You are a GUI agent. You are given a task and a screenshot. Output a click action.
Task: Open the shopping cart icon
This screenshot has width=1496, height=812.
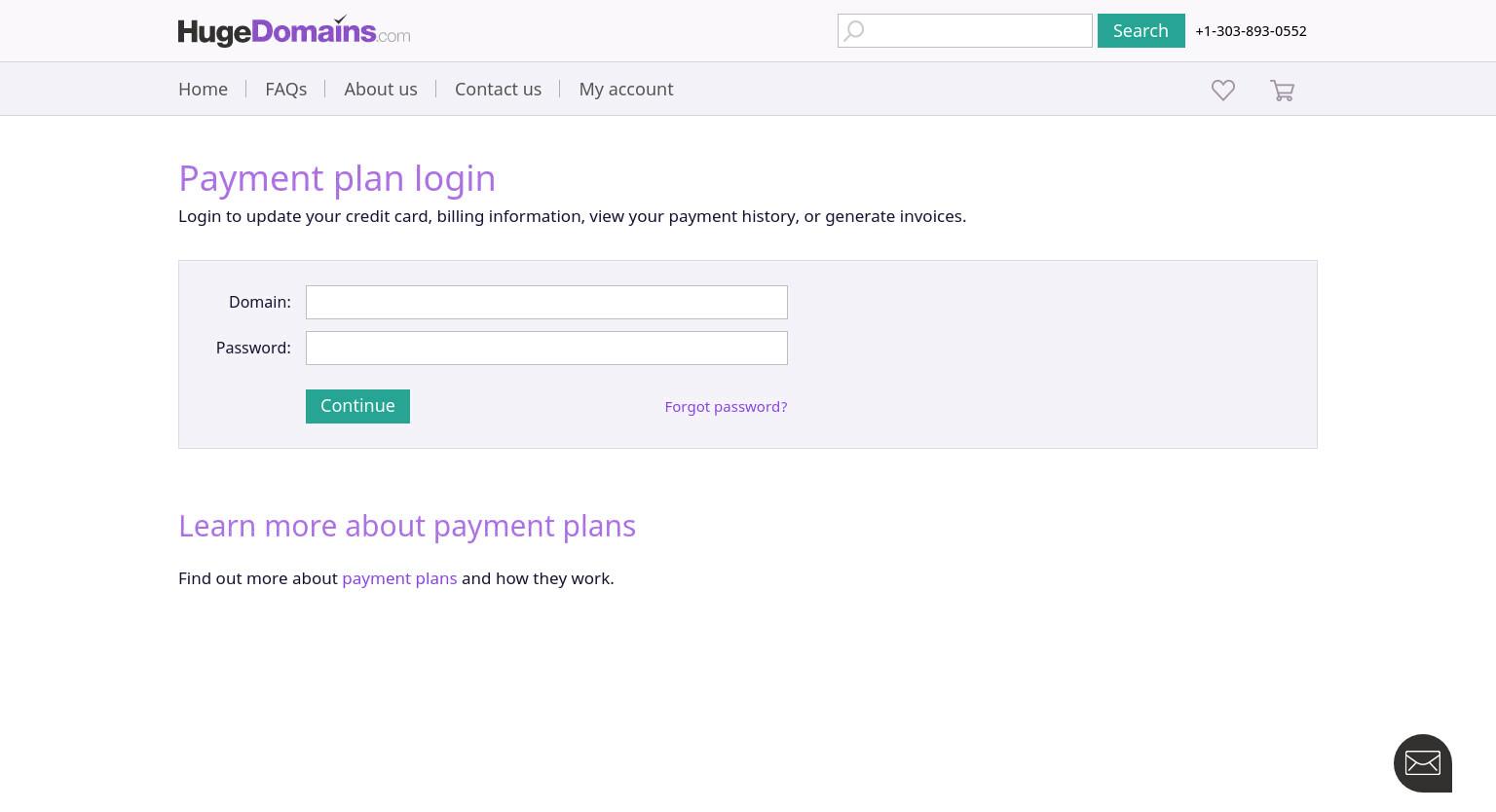(x=1283, y=91)
